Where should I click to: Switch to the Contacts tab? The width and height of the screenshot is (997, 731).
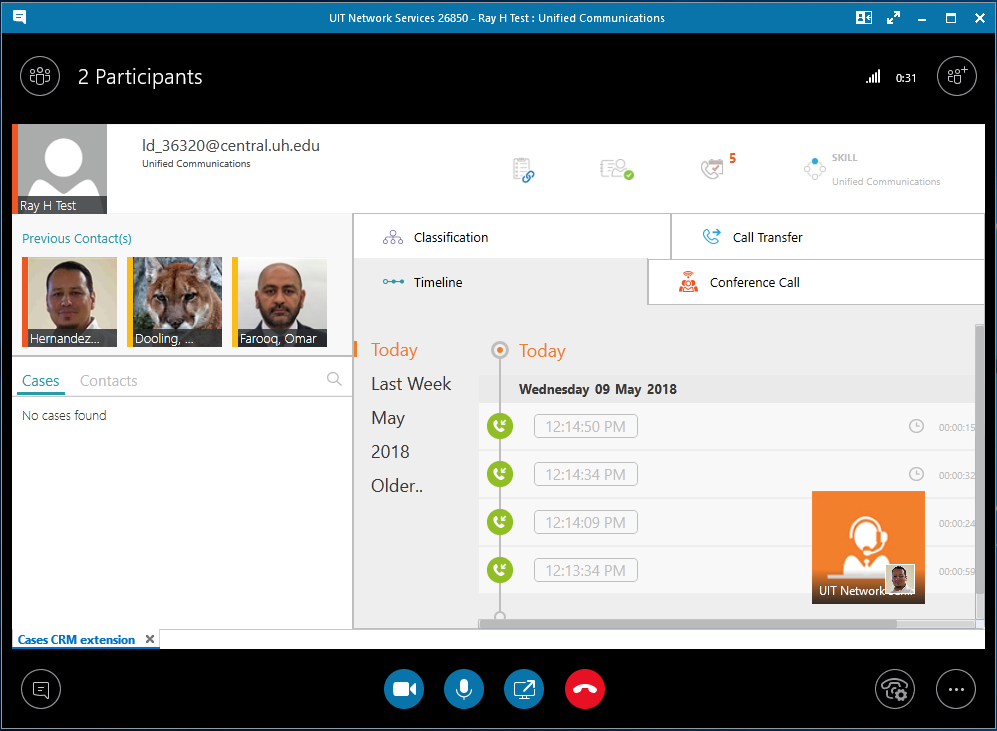[107, 380]
